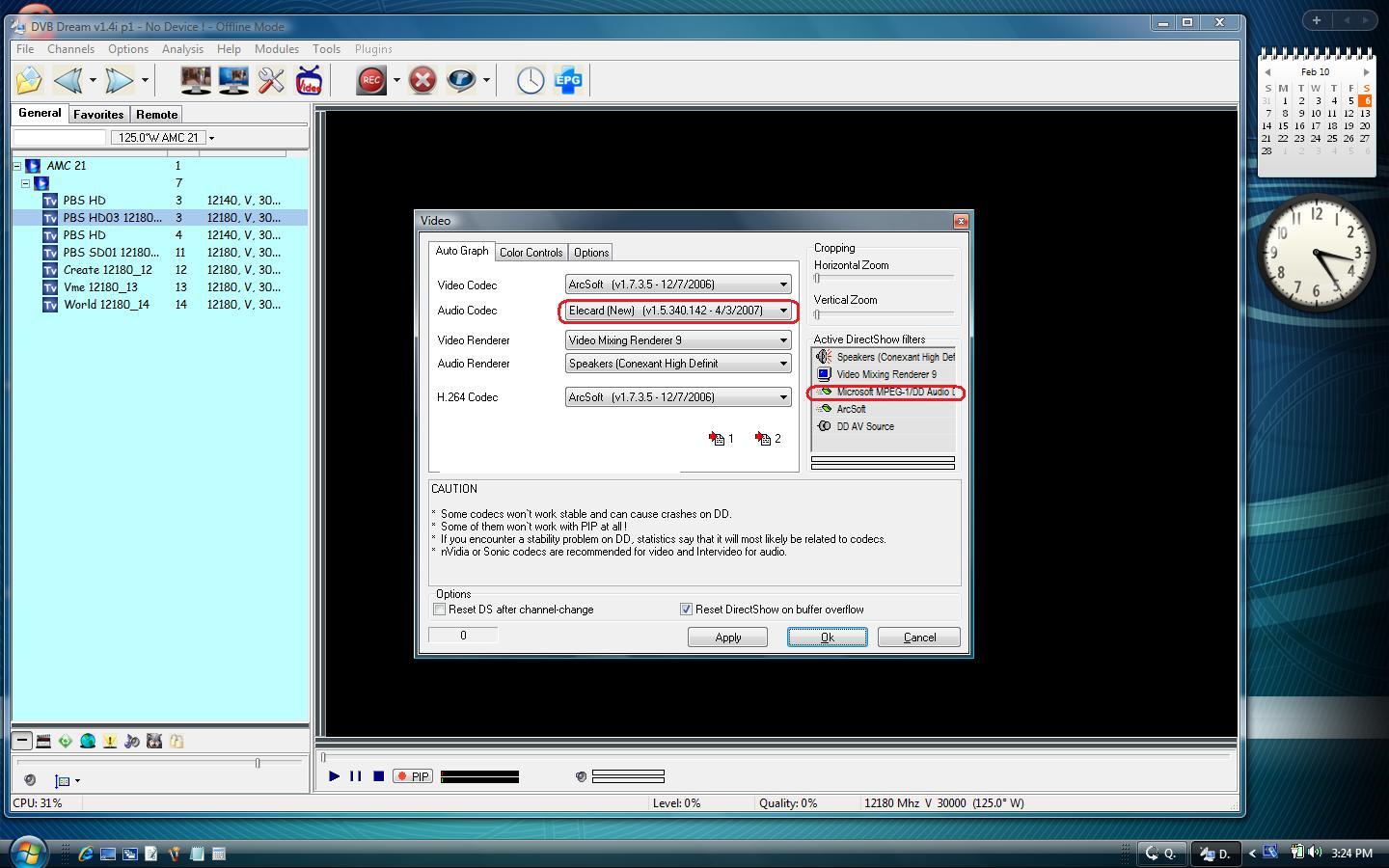Stop playback with square stop button
Viewport: 1389px width, 868px height.
(x=379, y=776)
